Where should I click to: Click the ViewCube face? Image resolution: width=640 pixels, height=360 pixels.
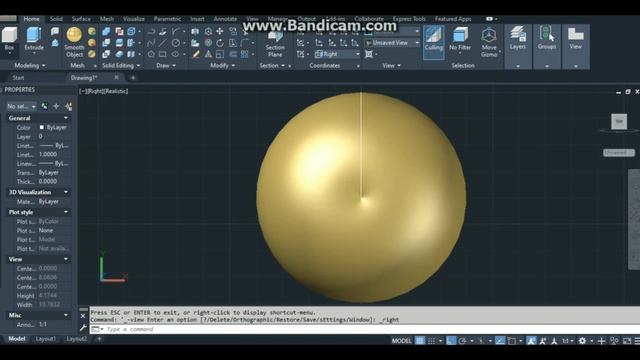point(619,122)
